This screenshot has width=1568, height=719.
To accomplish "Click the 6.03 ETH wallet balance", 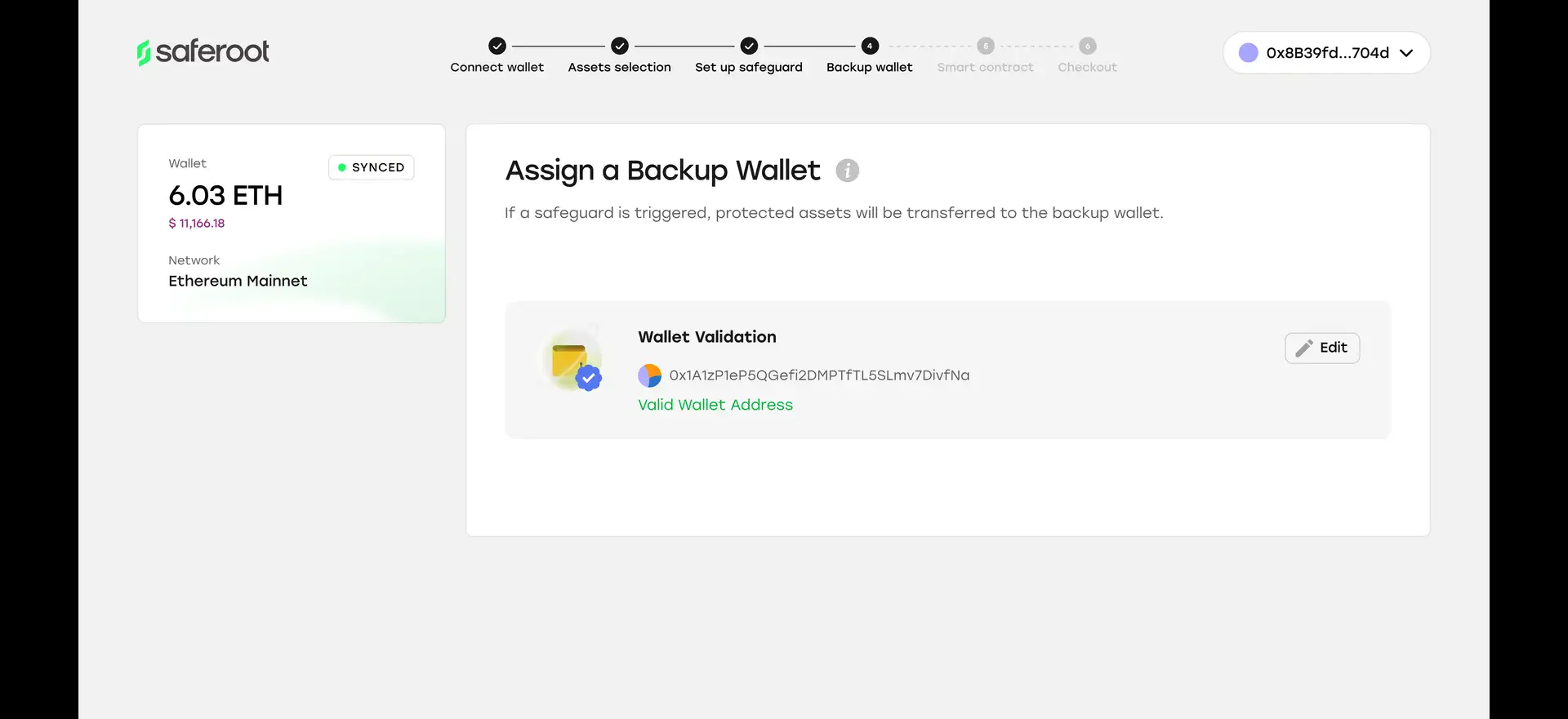I will point(225,196).
